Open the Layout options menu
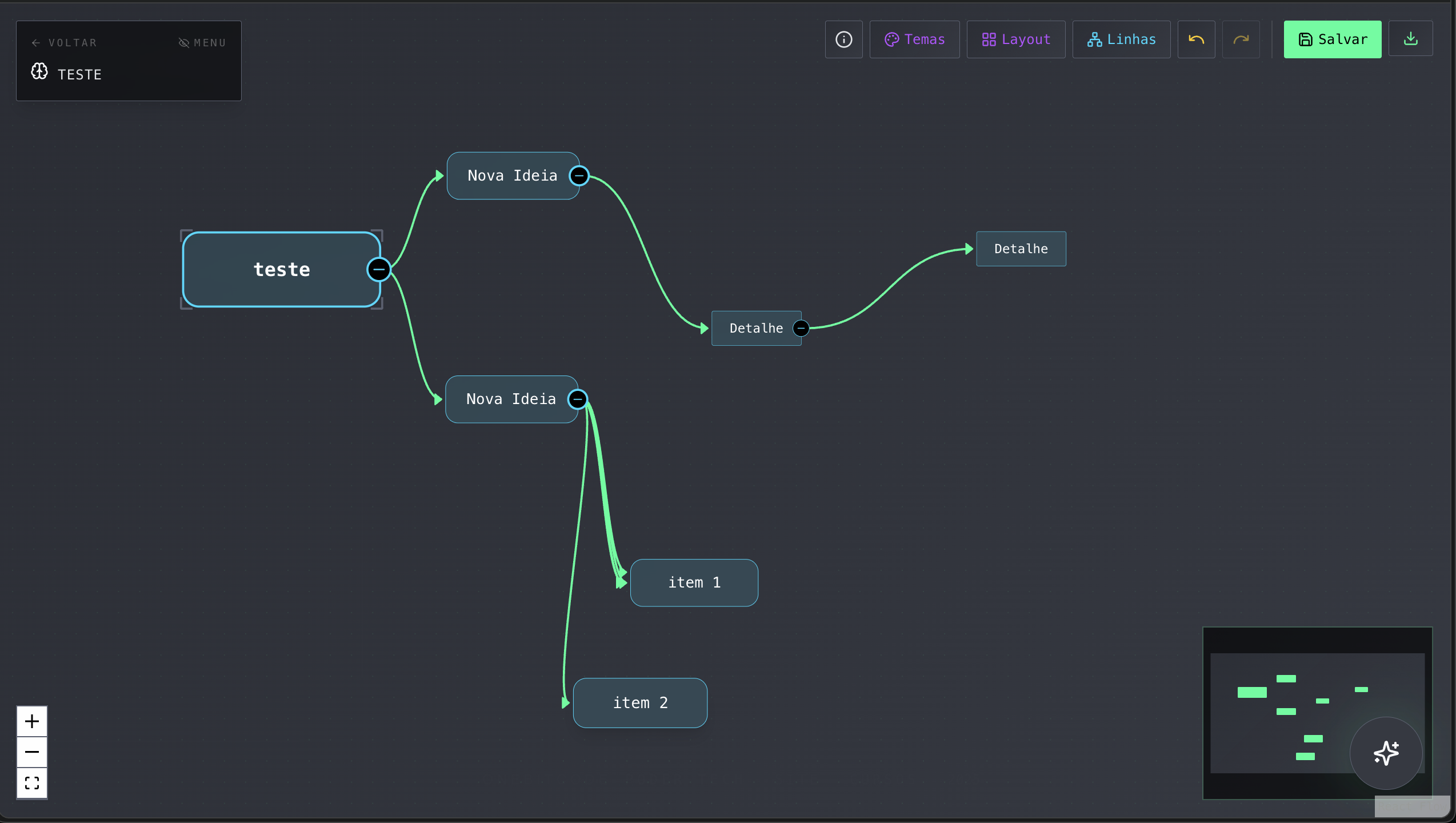The width and height of the screenshot is (1456, 823). click(x=1016, y=39)
